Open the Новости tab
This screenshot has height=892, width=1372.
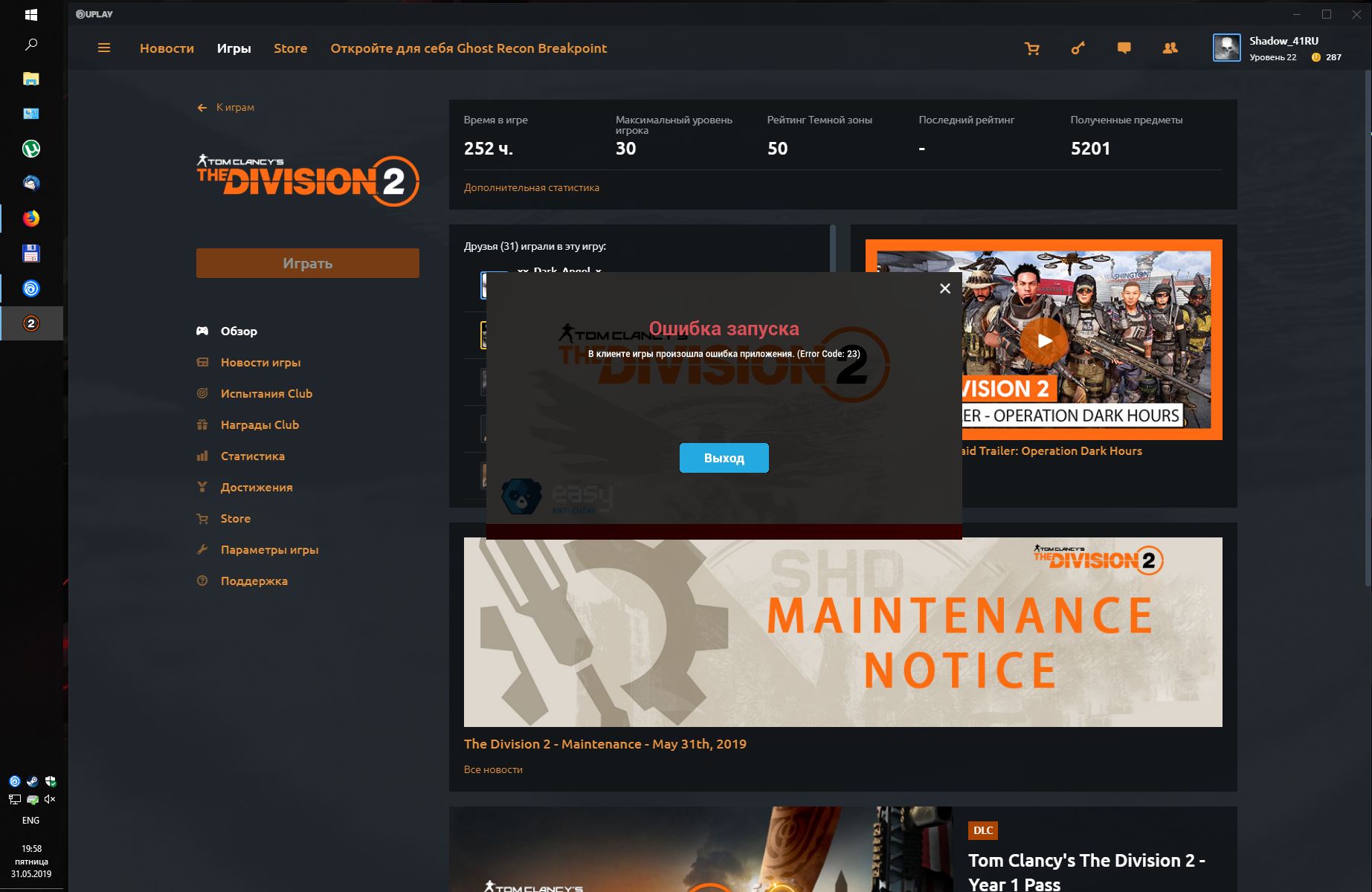[167, 48]
